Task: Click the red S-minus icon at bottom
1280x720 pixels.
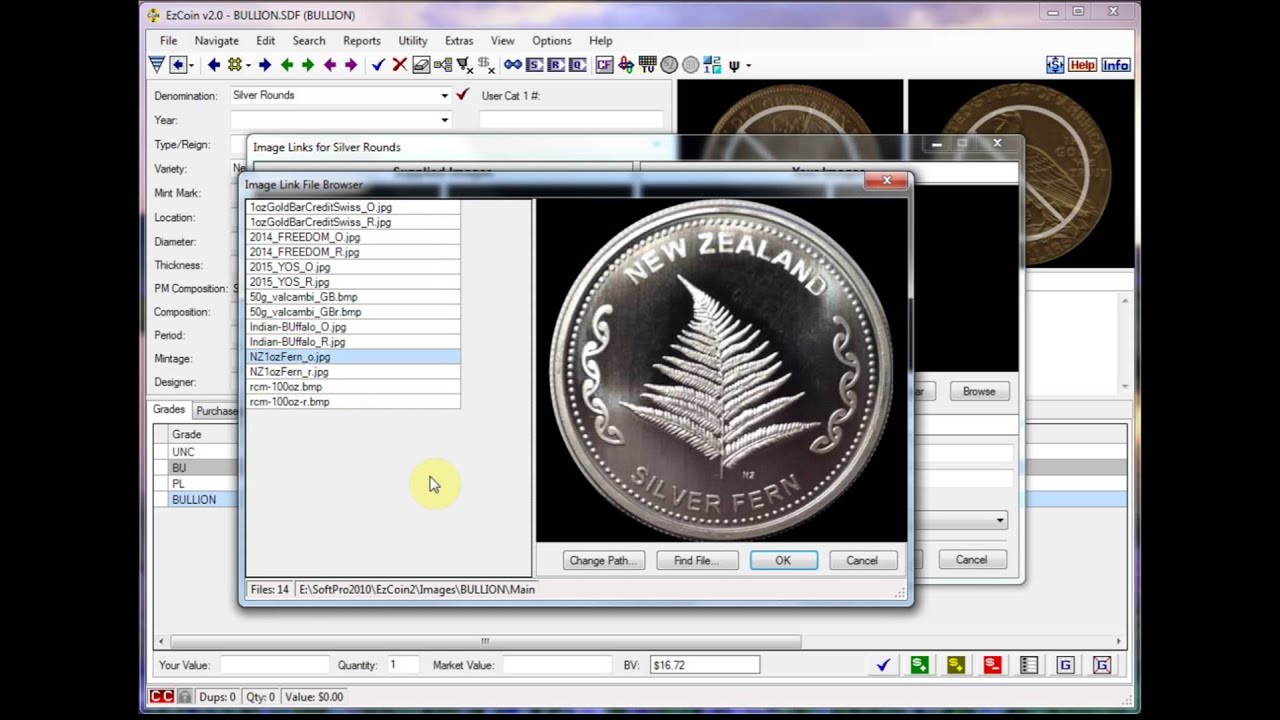Action: [992, 665]
